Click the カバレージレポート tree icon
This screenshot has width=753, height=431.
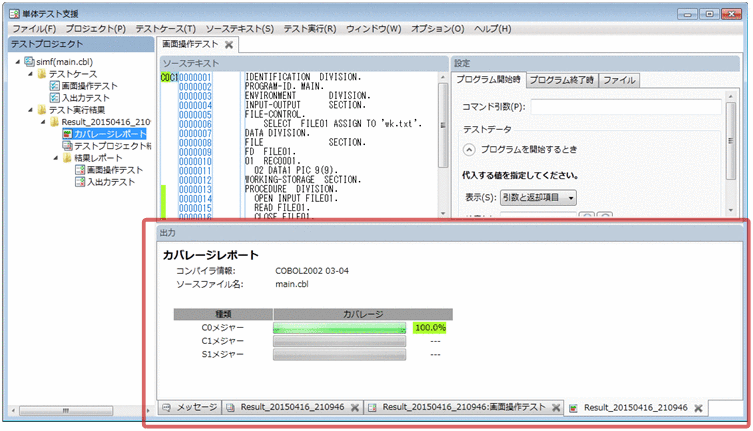(67, 134)
